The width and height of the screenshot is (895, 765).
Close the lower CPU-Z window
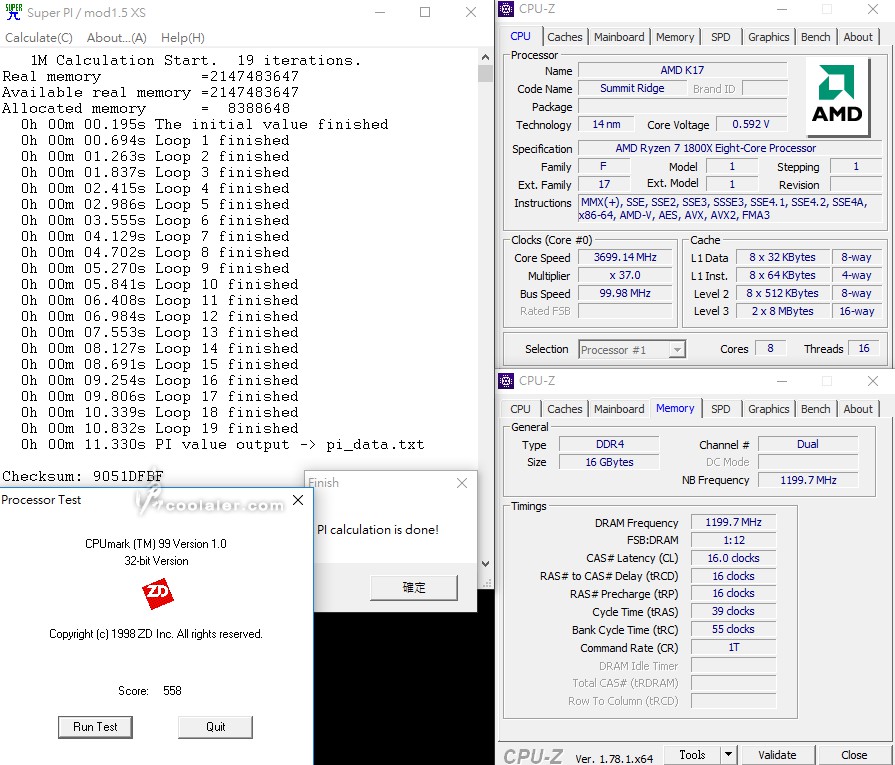[x=873, y=381]
